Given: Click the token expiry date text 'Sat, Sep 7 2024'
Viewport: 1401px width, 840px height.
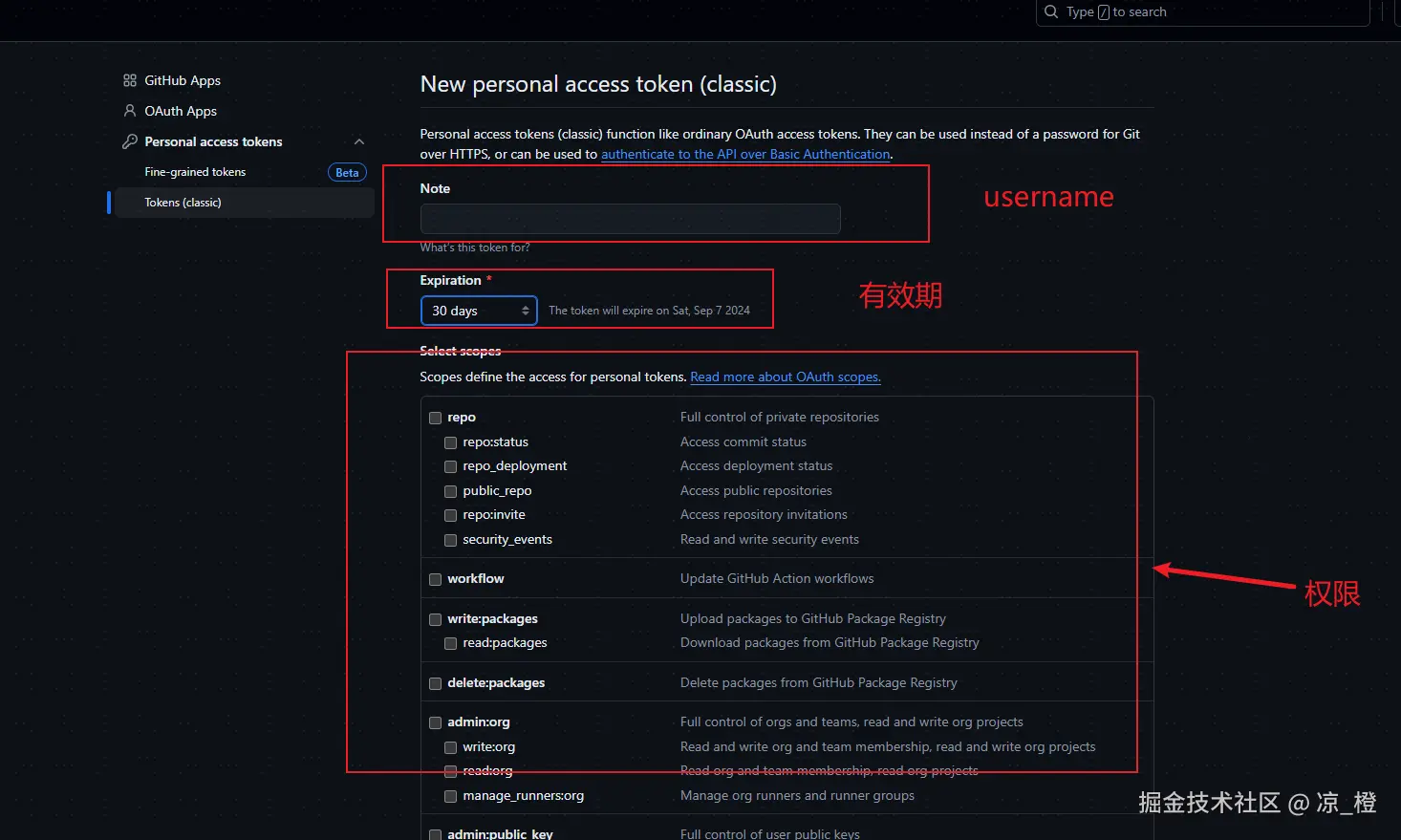Looking at the screenshot, I should pos(711,311).
